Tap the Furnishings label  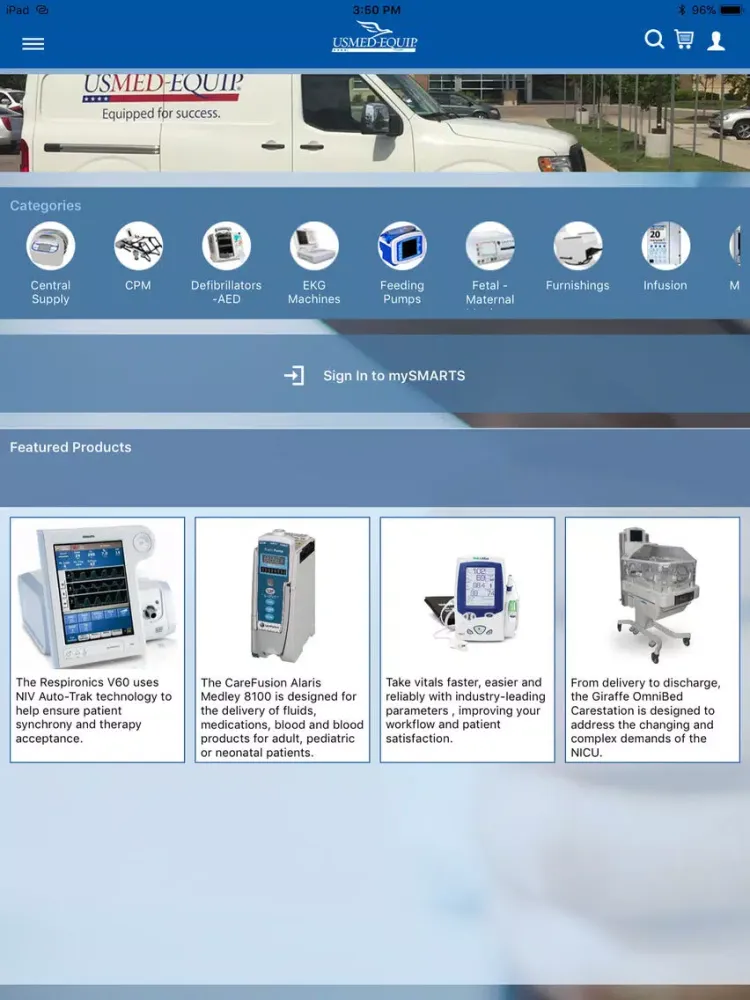click(578, 285)
